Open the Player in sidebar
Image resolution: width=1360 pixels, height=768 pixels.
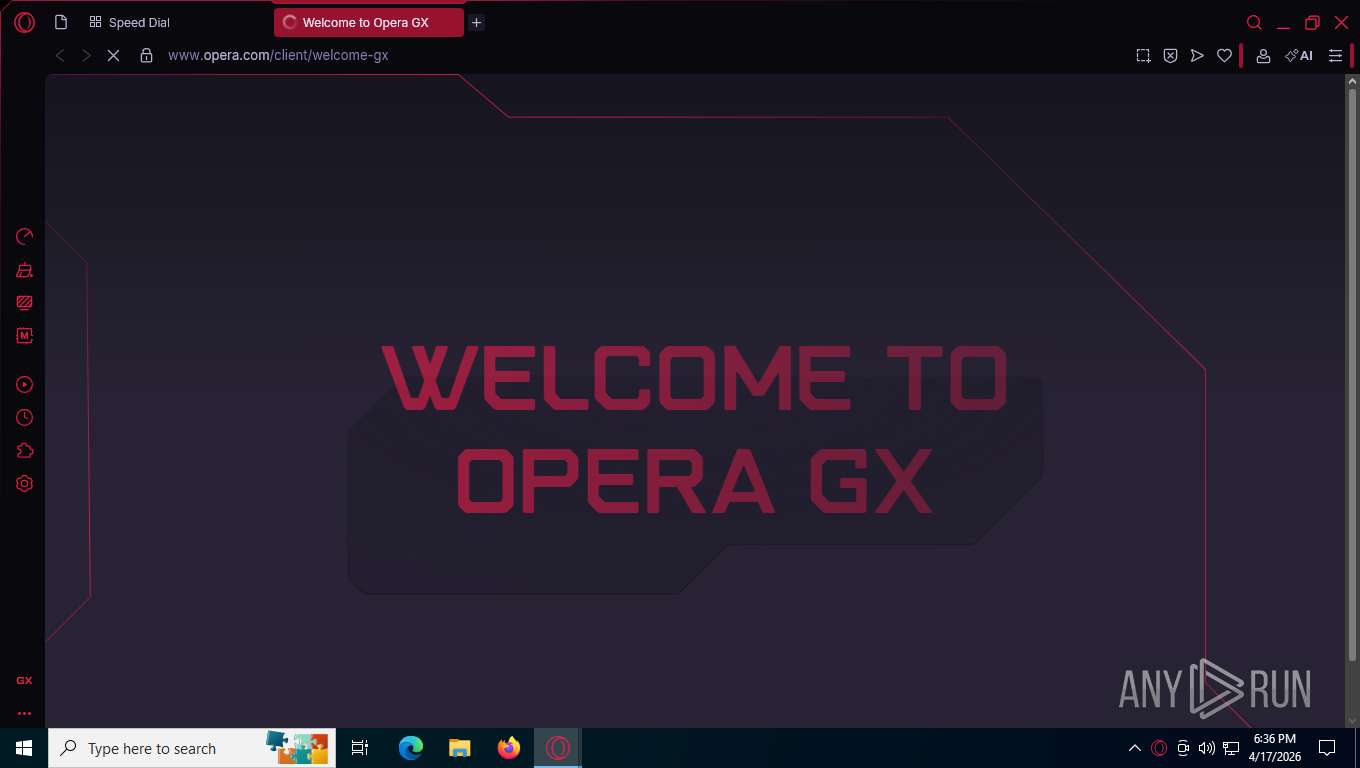pos(24,385)
